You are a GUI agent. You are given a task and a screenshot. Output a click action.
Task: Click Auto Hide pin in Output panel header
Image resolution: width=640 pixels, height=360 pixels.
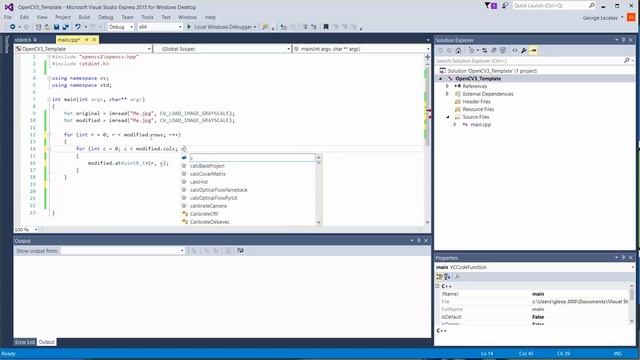click(x=419, y=241)
